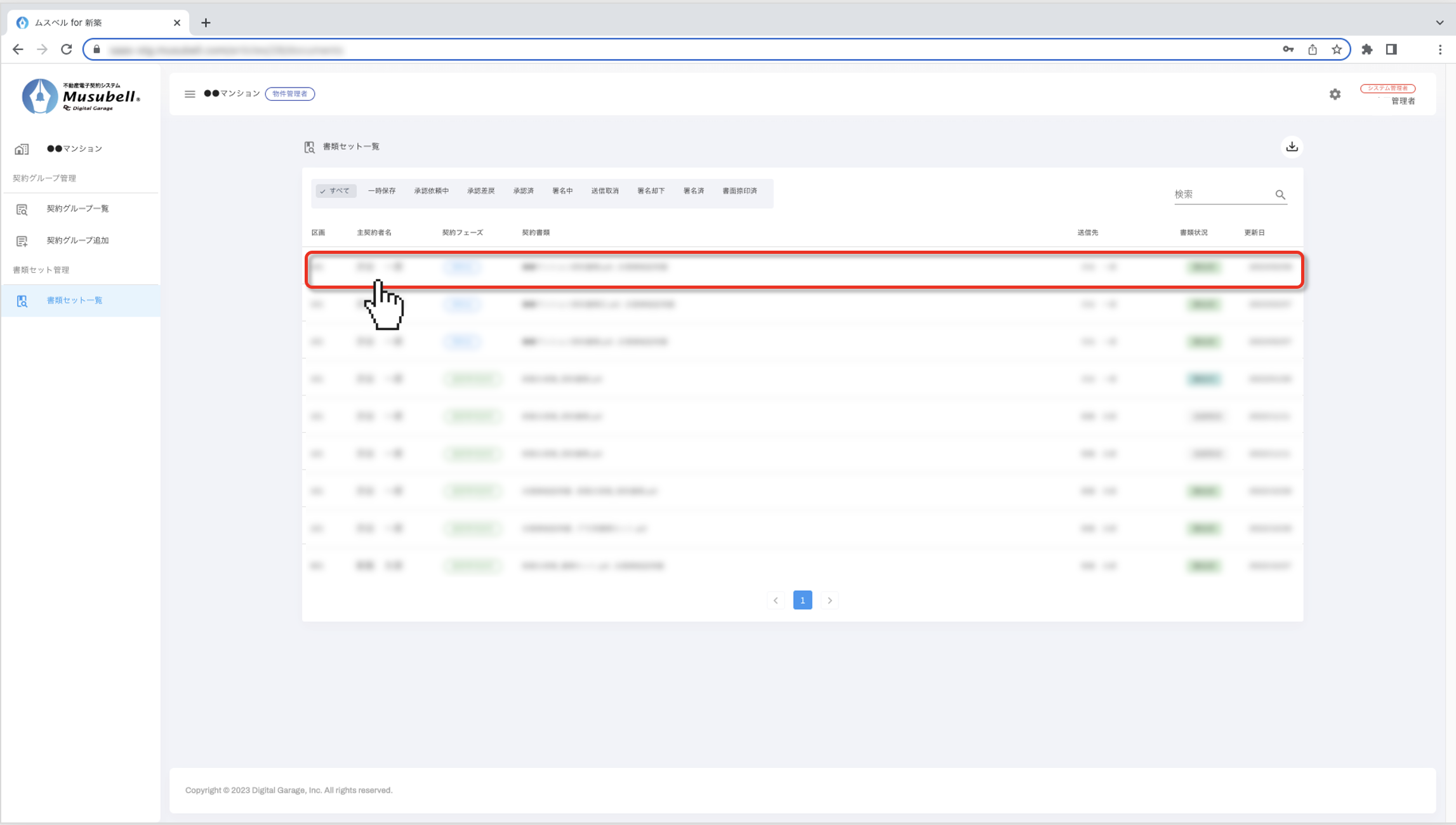Click the search magnifier icon

point(1280,195)
